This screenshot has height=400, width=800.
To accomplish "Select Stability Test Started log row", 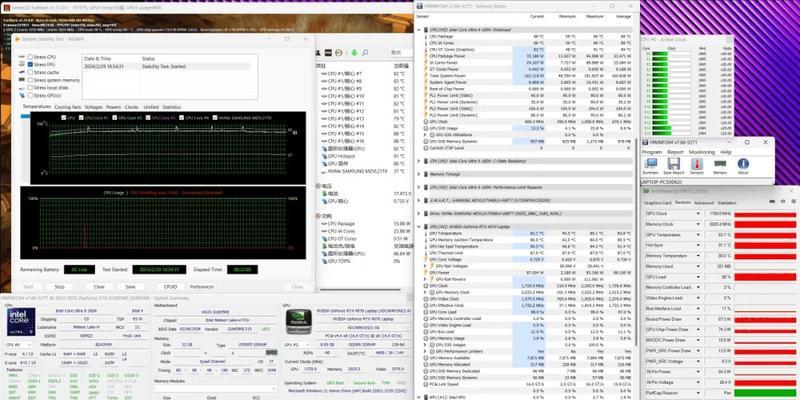I will coord(166,66).
